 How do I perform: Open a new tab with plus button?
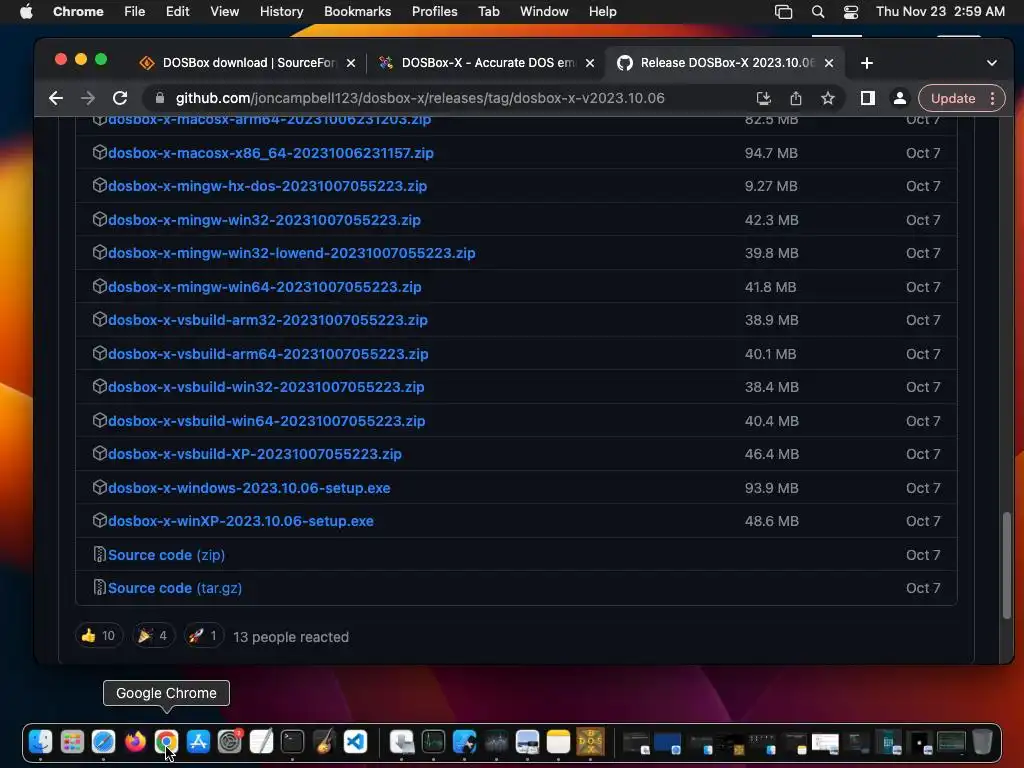pos(867,63)
